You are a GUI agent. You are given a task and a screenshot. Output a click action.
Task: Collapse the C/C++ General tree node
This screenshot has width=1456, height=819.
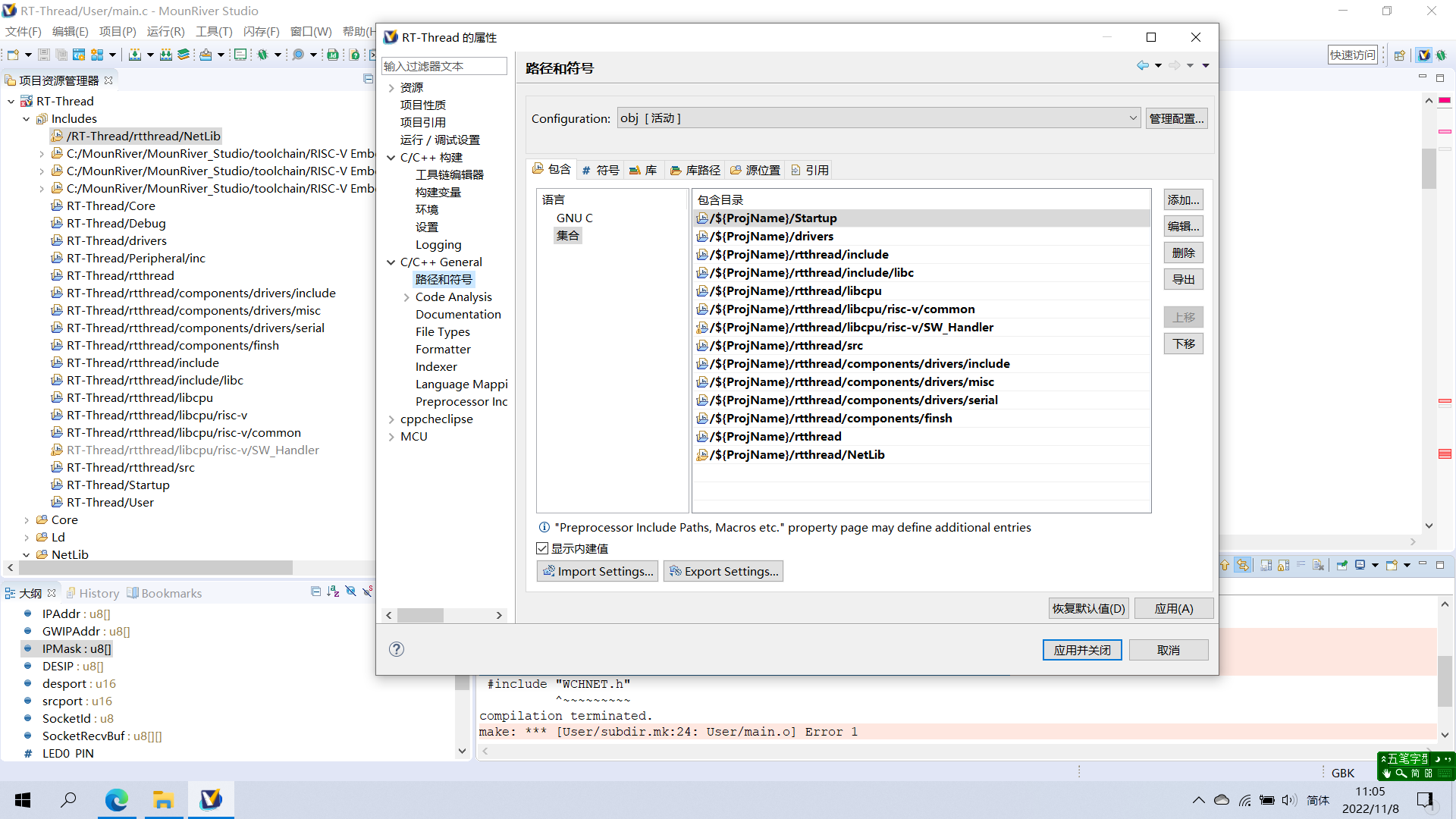[391, 262]
